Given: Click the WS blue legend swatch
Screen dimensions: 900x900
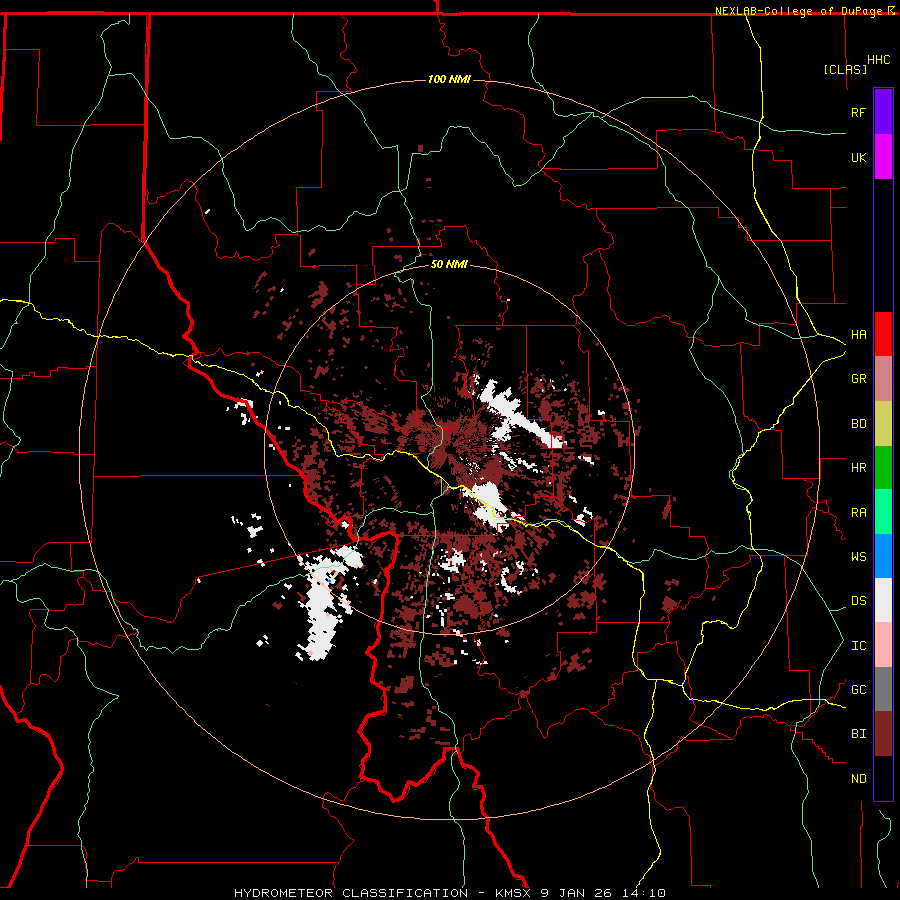Looking at the screenshot, I should click(883, 556).
